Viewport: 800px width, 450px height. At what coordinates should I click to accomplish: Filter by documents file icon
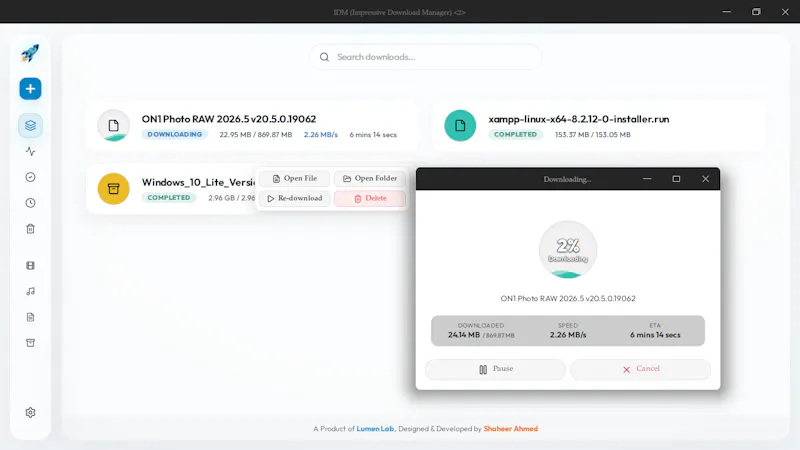pyautogui.click(x=30, y=317)
